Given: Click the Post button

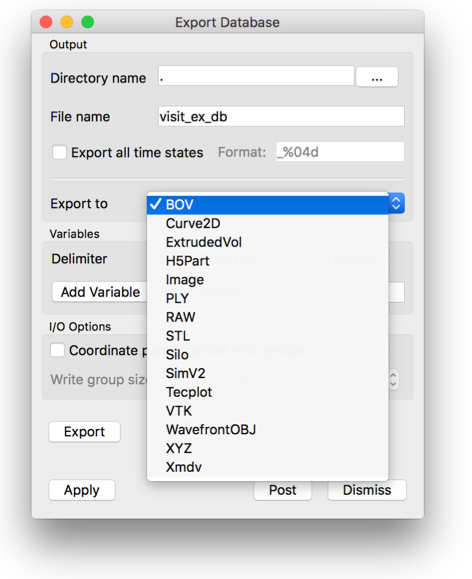Looking at the screenshot, I should (283, 490).
